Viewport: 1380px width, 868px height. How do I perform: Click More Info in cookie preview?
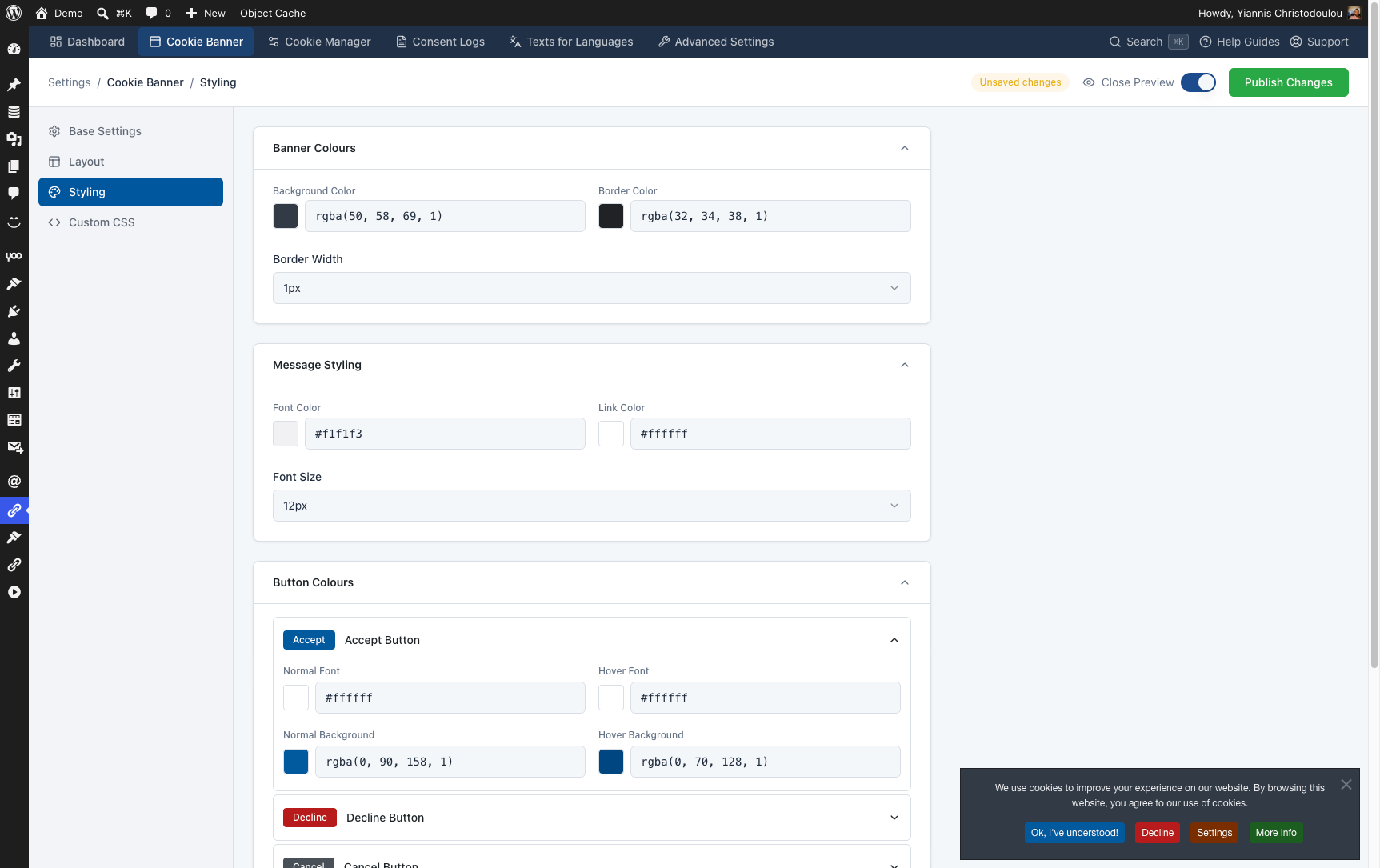click(x=1276, y=833)
